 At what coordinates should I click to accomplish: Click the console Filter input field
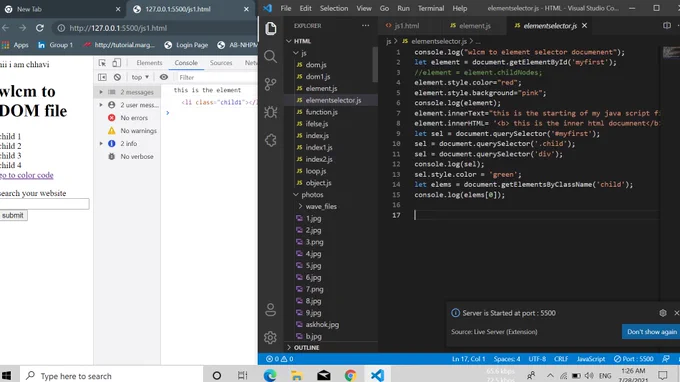pos(217,77)
